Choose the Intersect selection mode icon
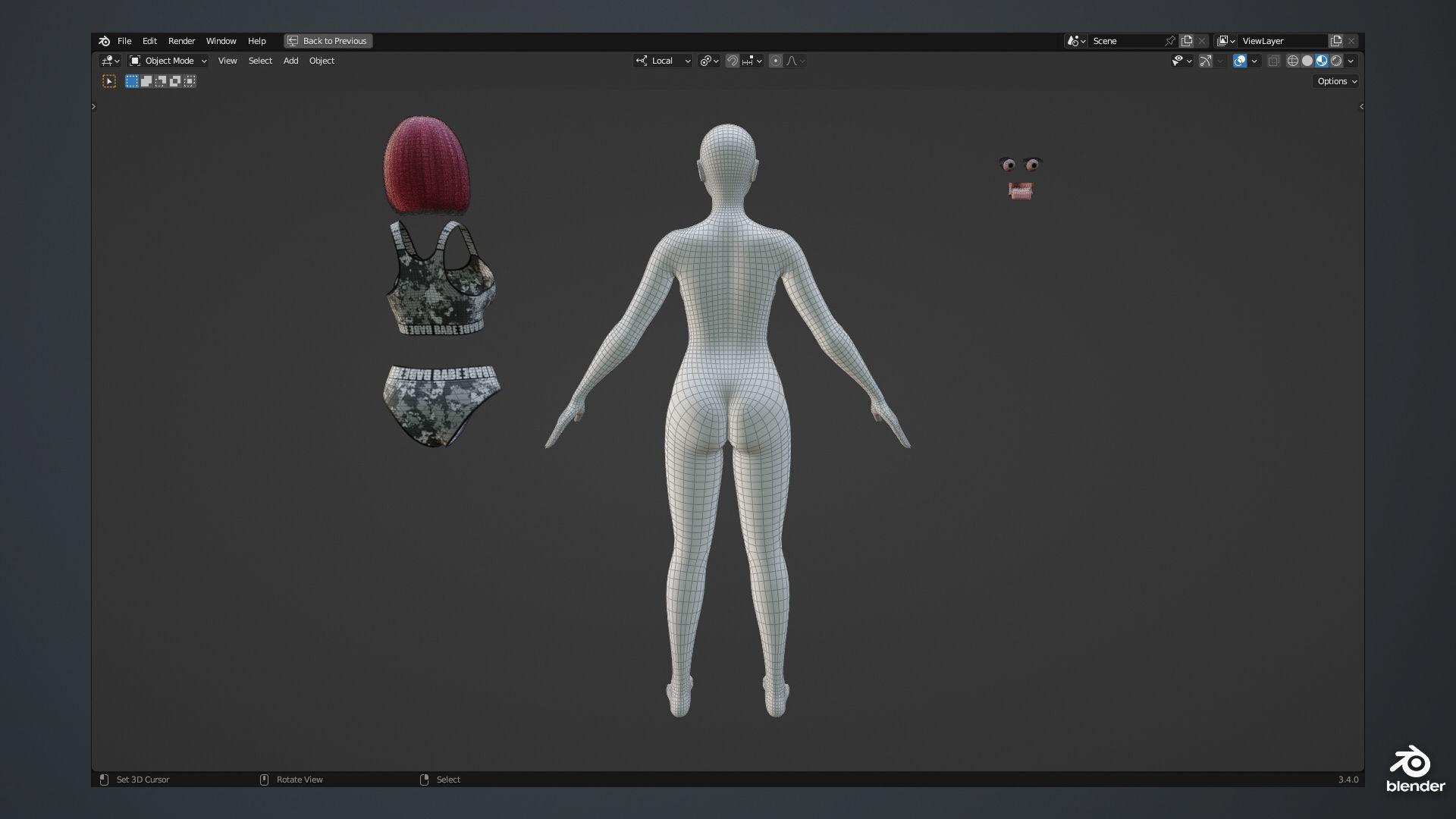Image resolution: width=1456 pixels, height=819 pixels. coord(190,81)
